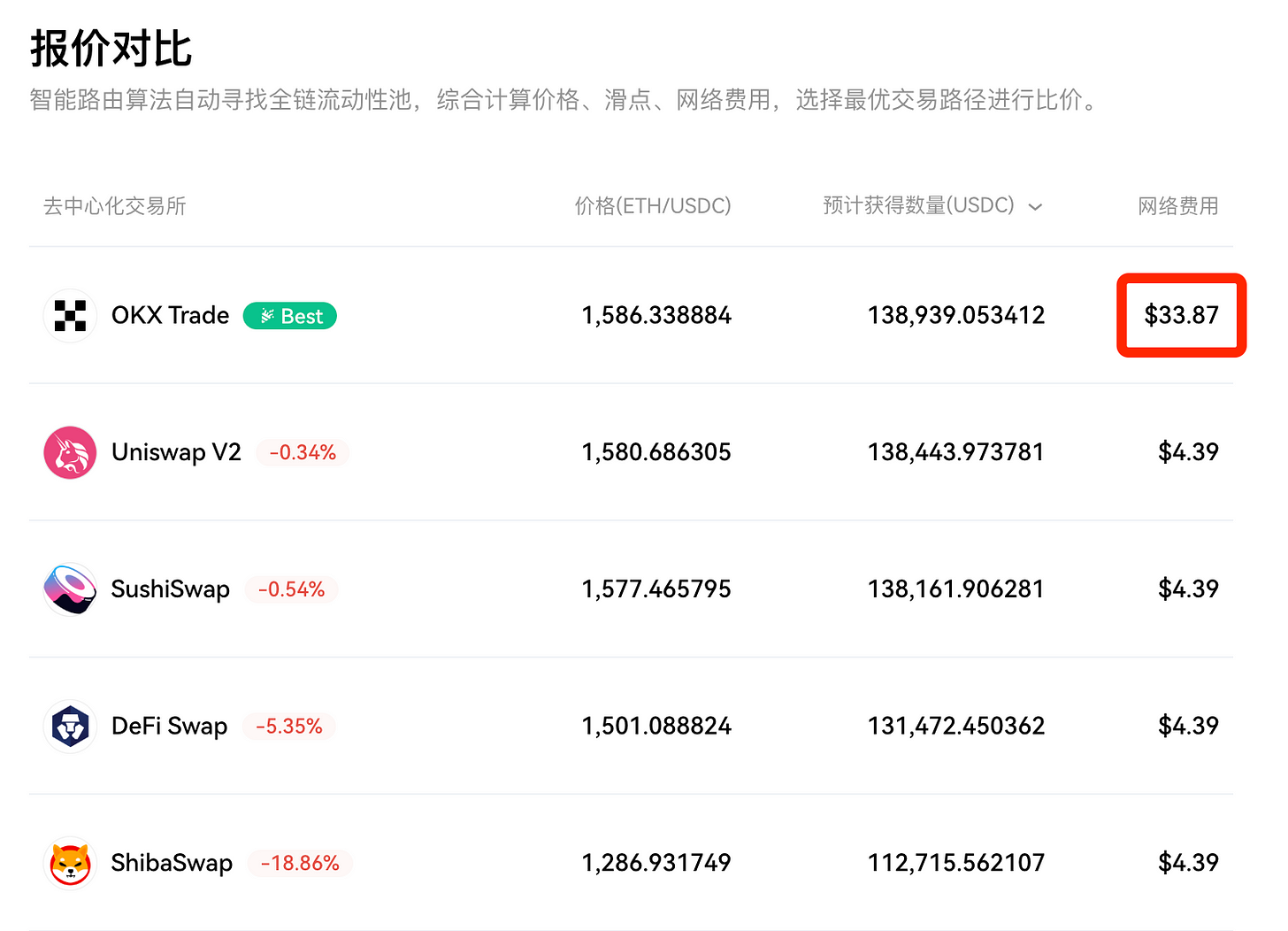
Task: Click the OKX Trade logo icon
Action: point(70,315)
